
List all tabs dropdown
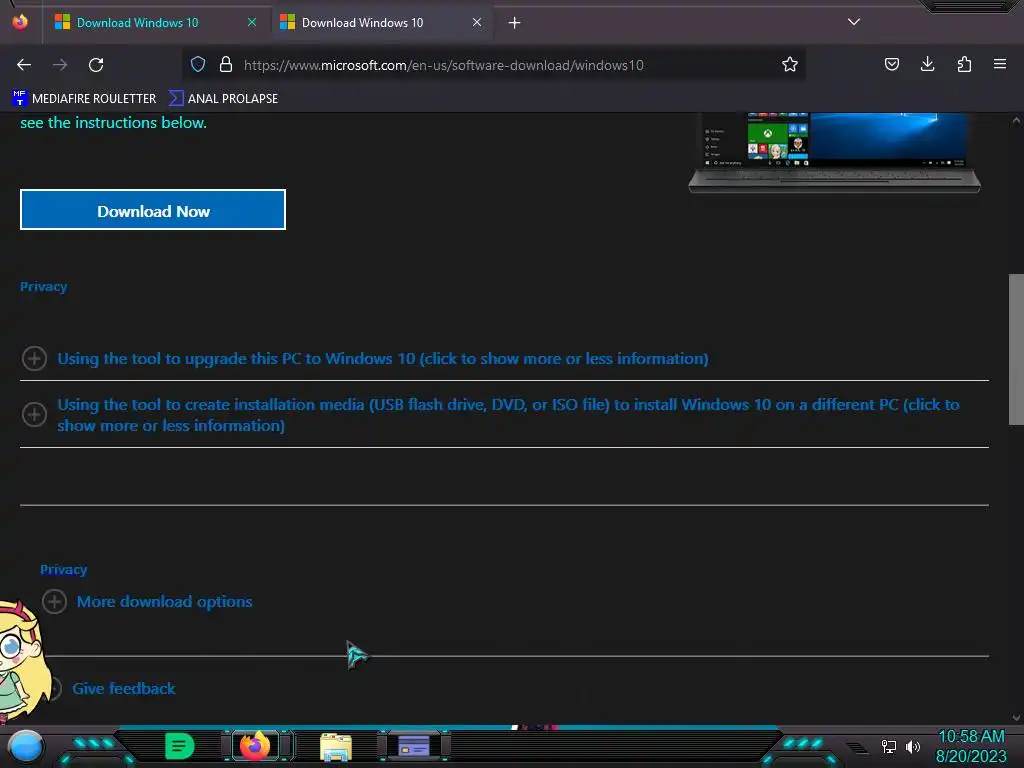854,22
